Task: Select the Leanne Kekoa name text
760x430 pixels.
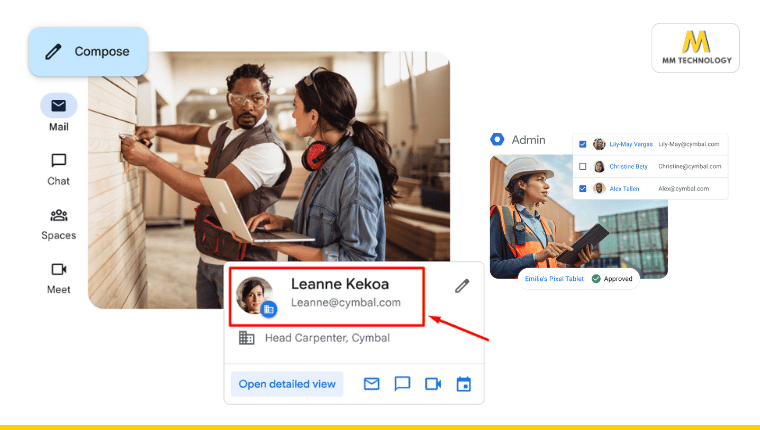Action: tap(340, 284)
